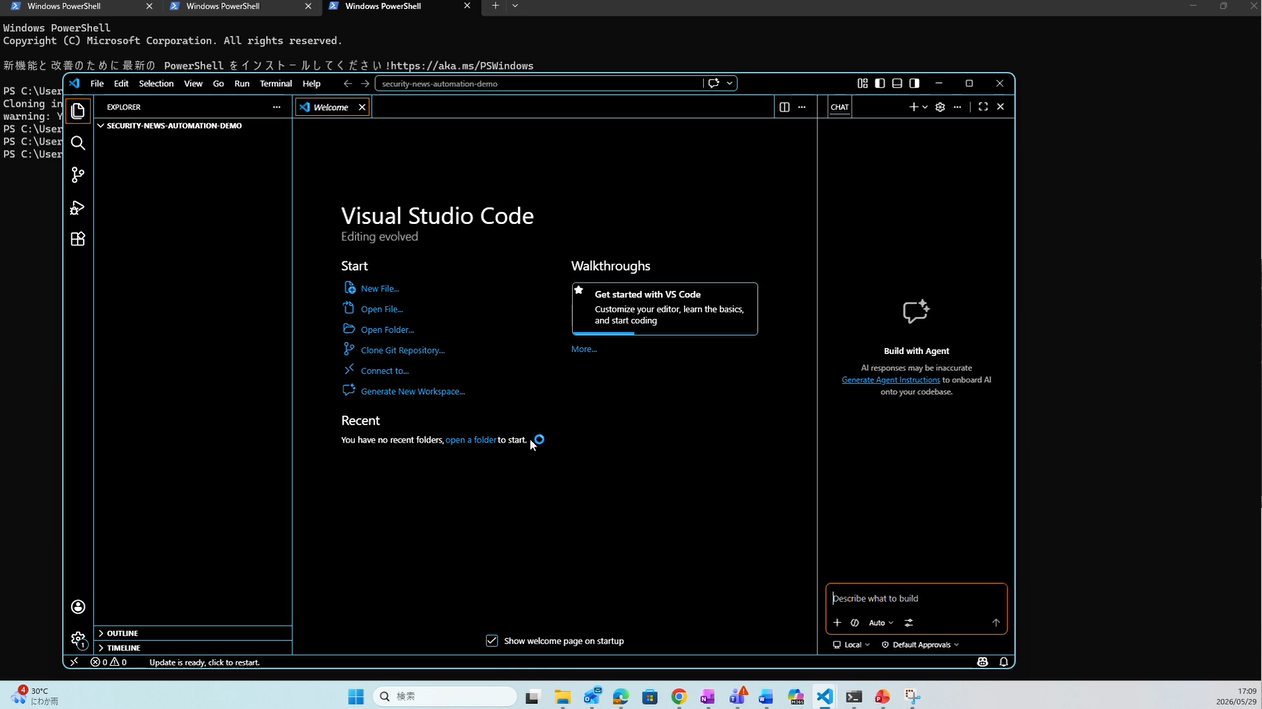Open the Get started with VS Code walkthrough
Screen dimensions: 1262x709
pos(665,308)
